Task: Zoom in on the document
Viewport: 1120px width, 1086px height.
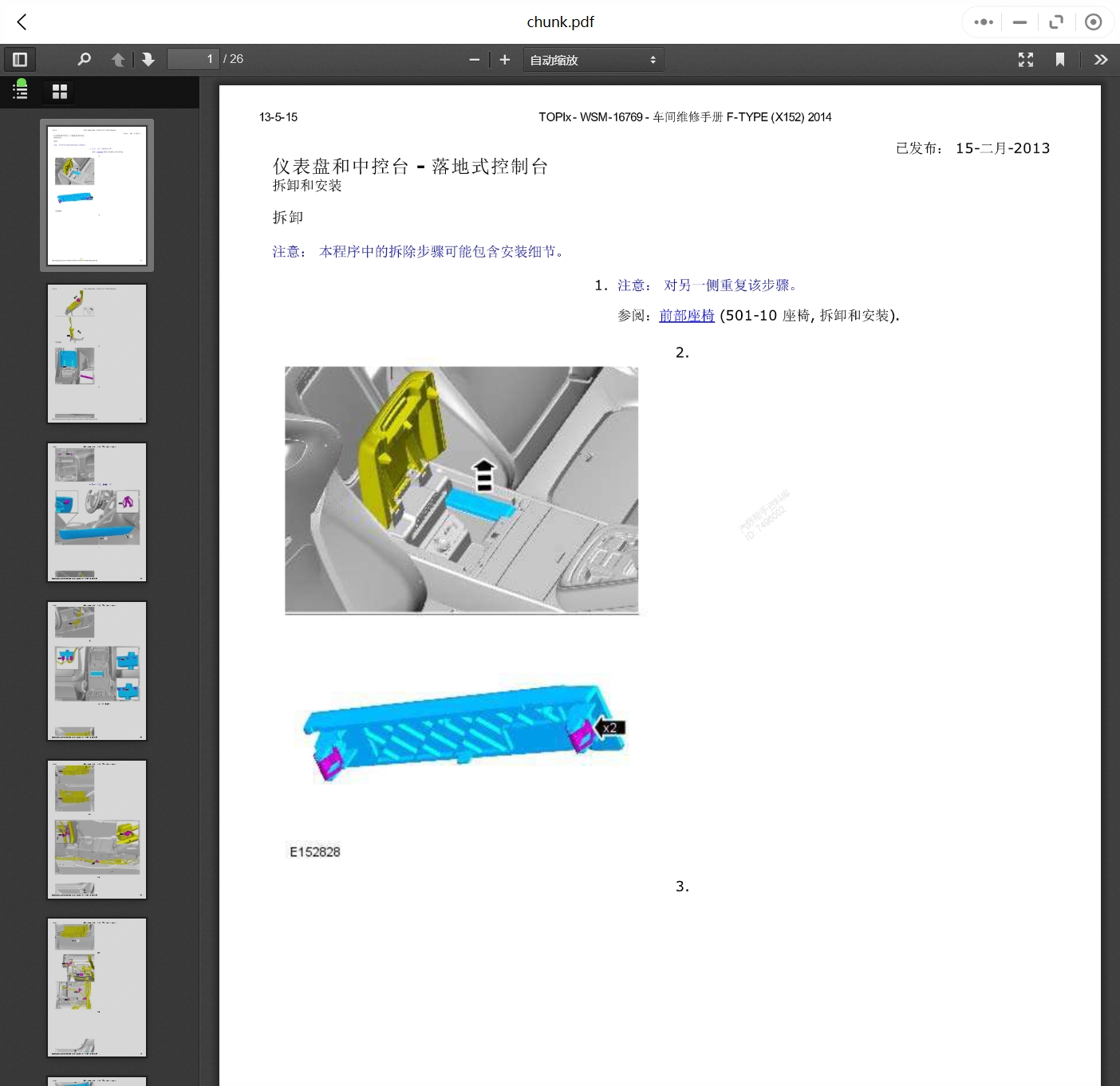Action: tap(504, 59)
